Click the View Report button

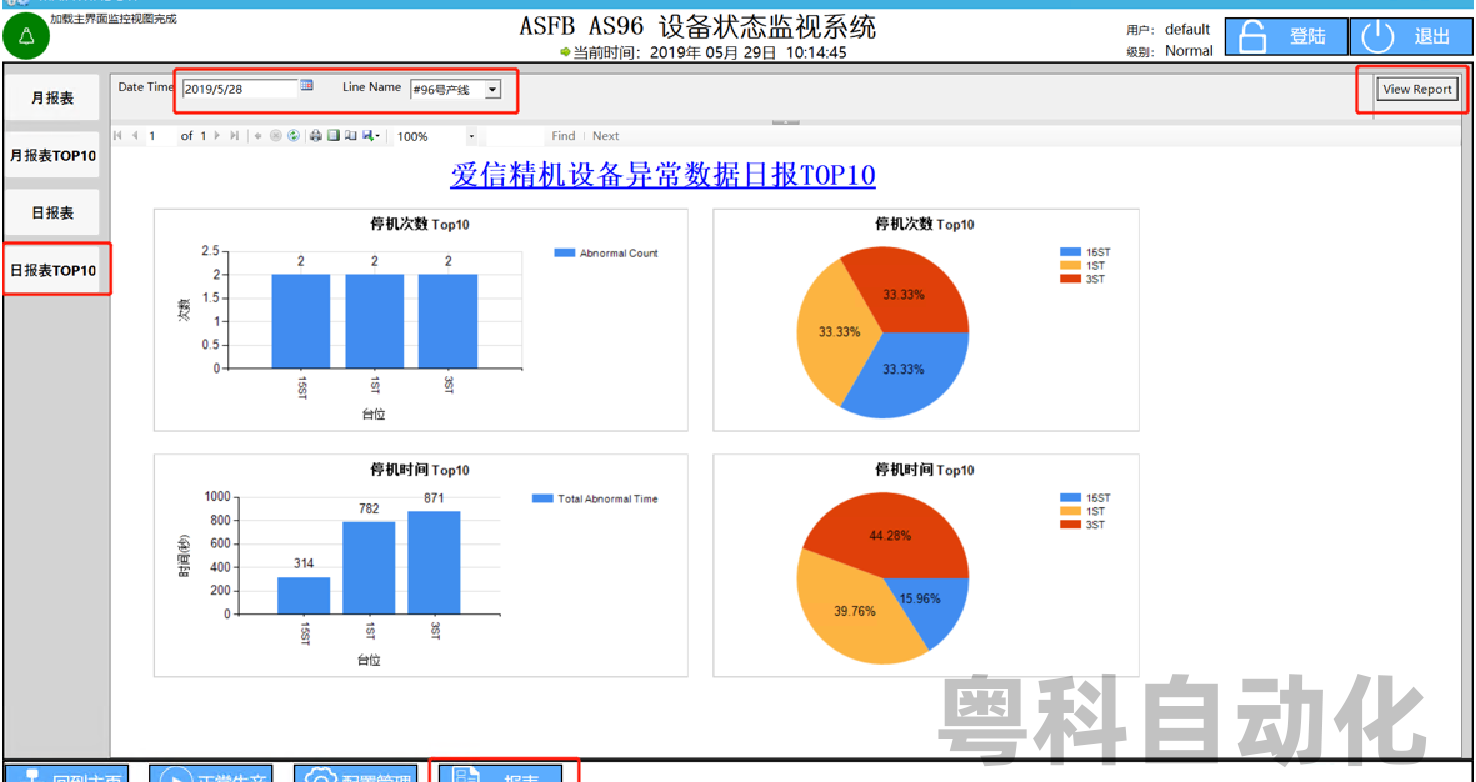coord(1416,90)
